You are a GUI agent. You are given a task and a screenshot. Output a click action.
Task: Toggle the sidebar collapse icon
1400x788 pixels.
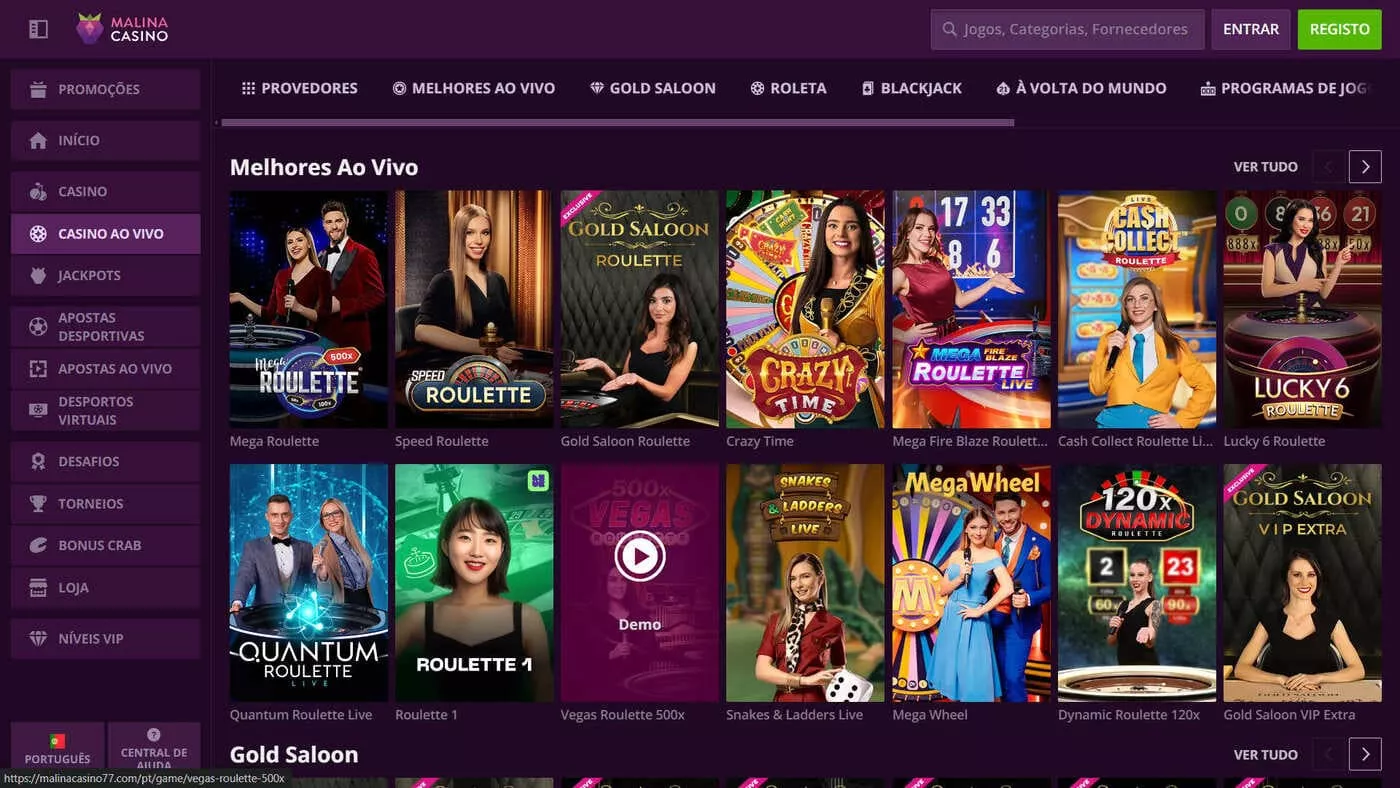38,29
